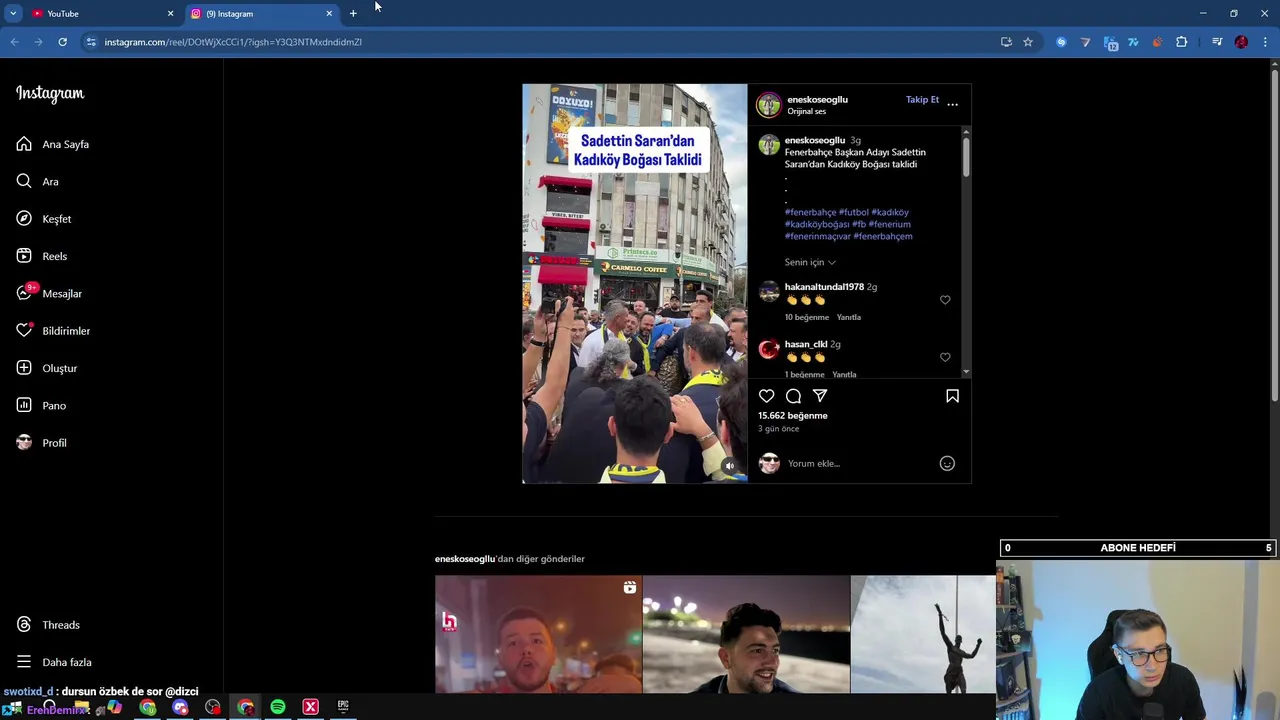Expand Senin için comment sort

810,262
